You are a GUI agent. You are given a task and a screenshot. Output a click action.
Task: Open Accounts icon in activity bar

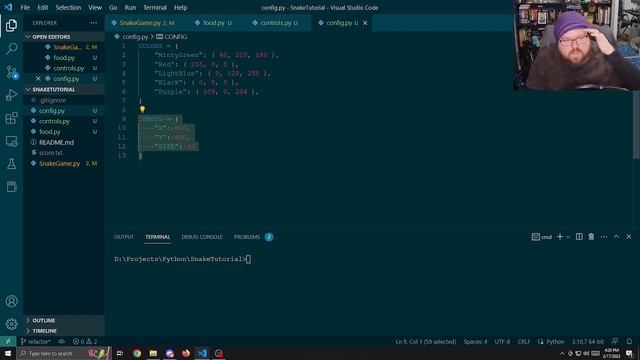(x=11, y=301)
